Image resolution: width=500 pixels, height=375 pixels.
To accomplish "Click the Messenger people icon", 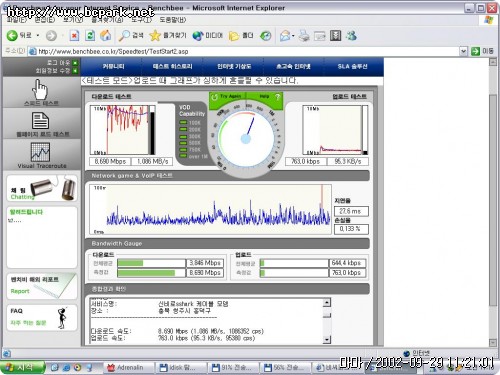I will click(x=351, y=36).
